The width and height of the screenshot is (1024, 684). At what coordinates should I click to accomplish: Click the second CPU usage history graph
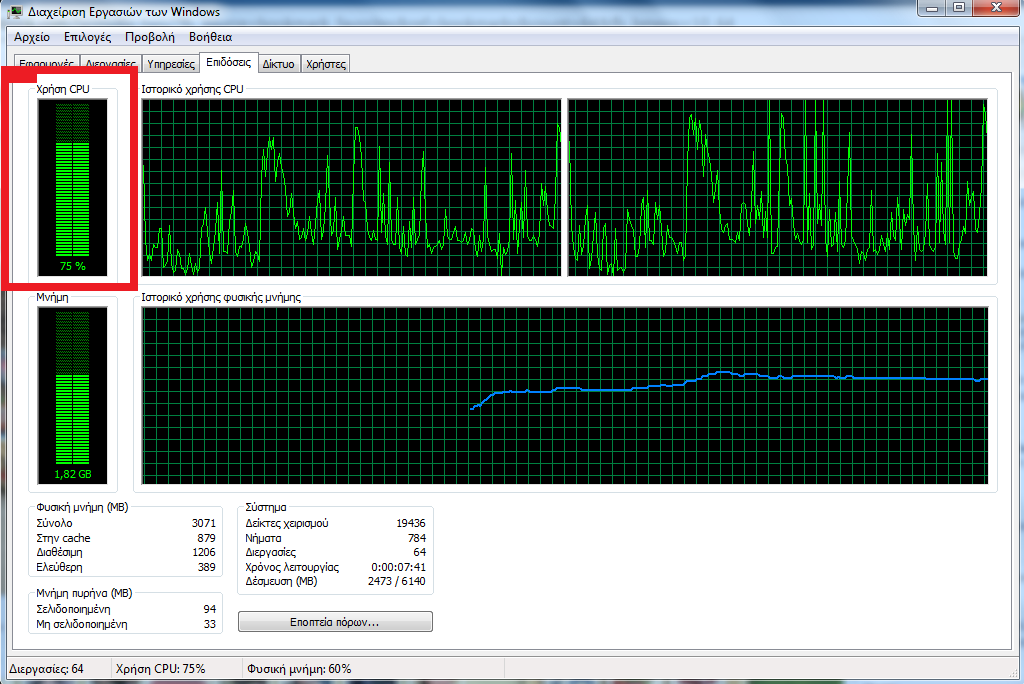click(x=777, y=187)
